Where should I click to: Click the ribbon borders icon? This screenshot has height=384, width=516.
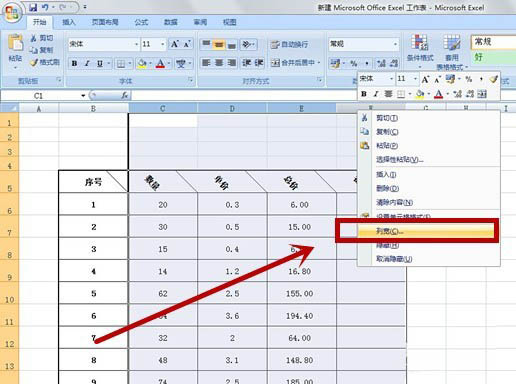coord(121,63)
